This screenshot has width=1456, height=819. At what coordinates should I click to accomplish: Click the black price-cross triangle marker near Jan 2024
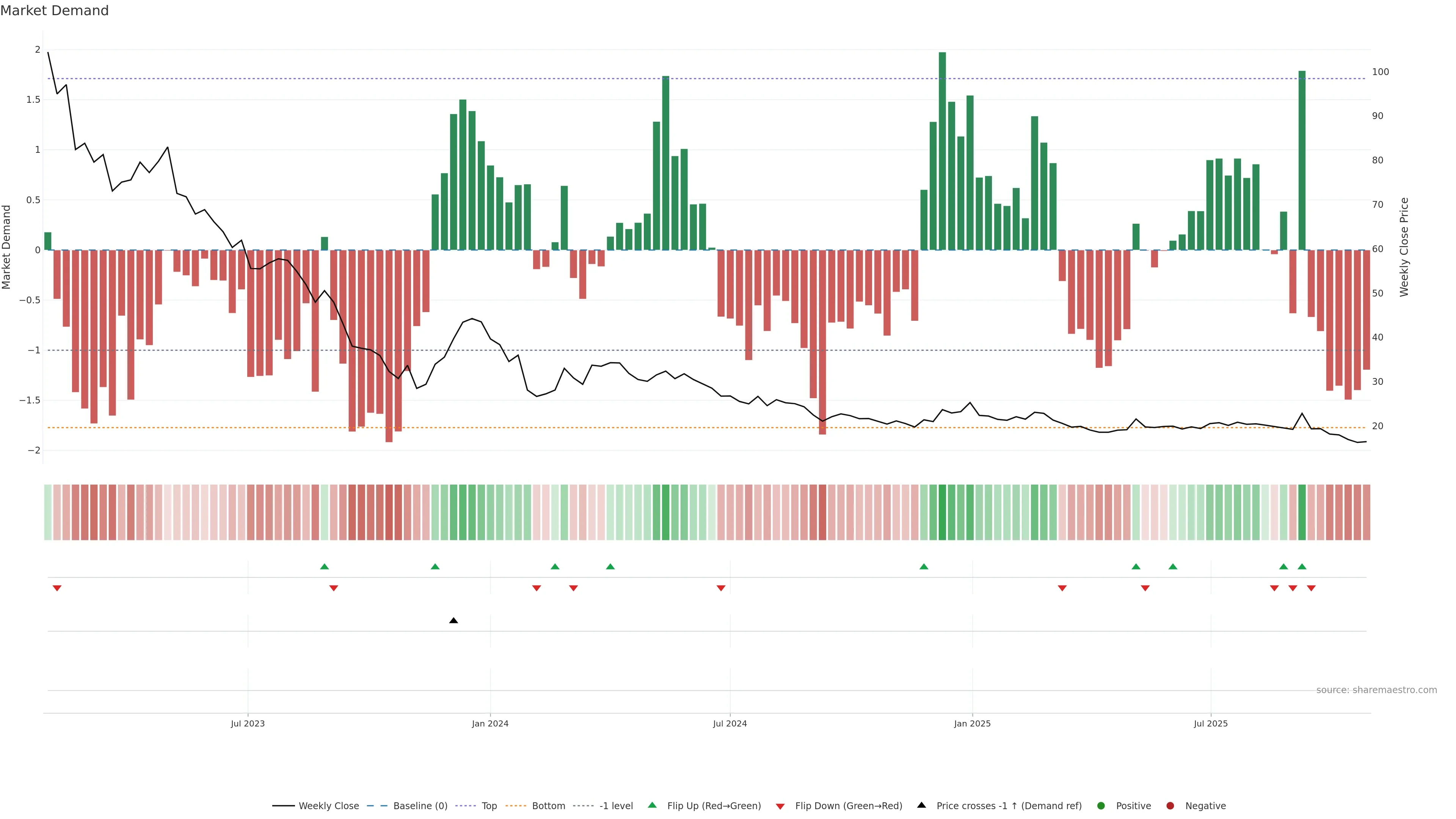[453, 621]
